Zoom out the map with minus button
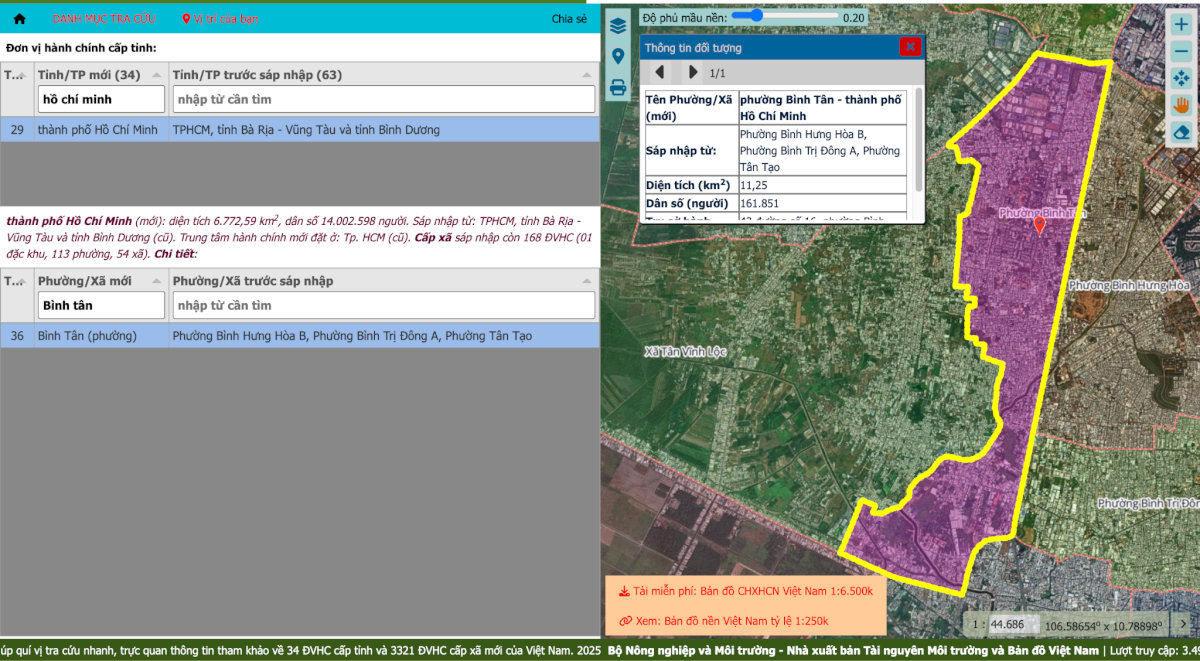The image size is (1200, 661). 1181,51
